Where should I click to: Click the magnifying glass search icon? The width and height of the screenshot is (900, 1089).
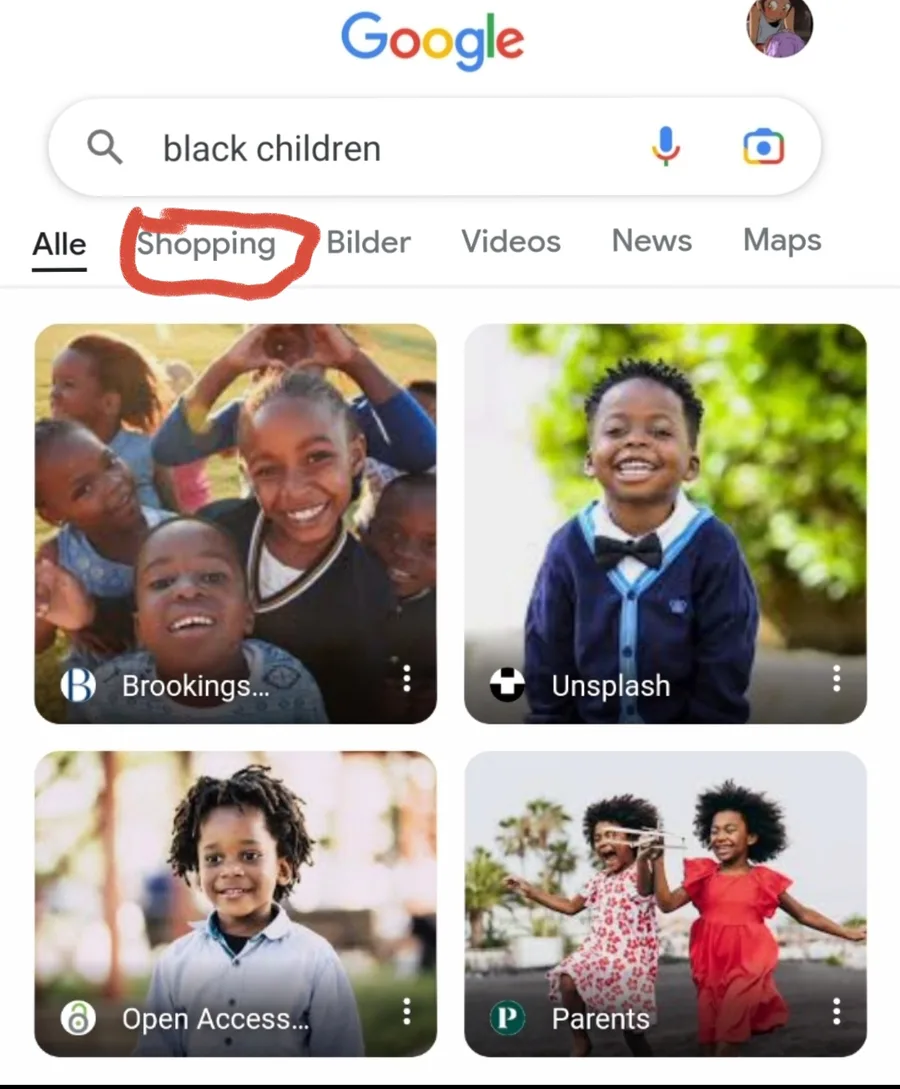click(104, 147)
